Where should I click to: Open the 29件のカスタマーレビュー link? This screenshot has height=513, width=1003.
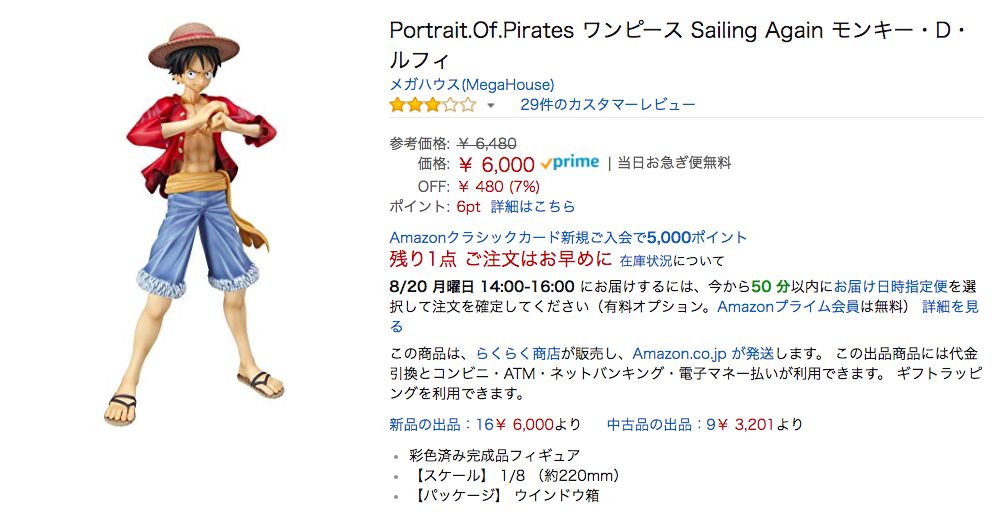(607, 105)
